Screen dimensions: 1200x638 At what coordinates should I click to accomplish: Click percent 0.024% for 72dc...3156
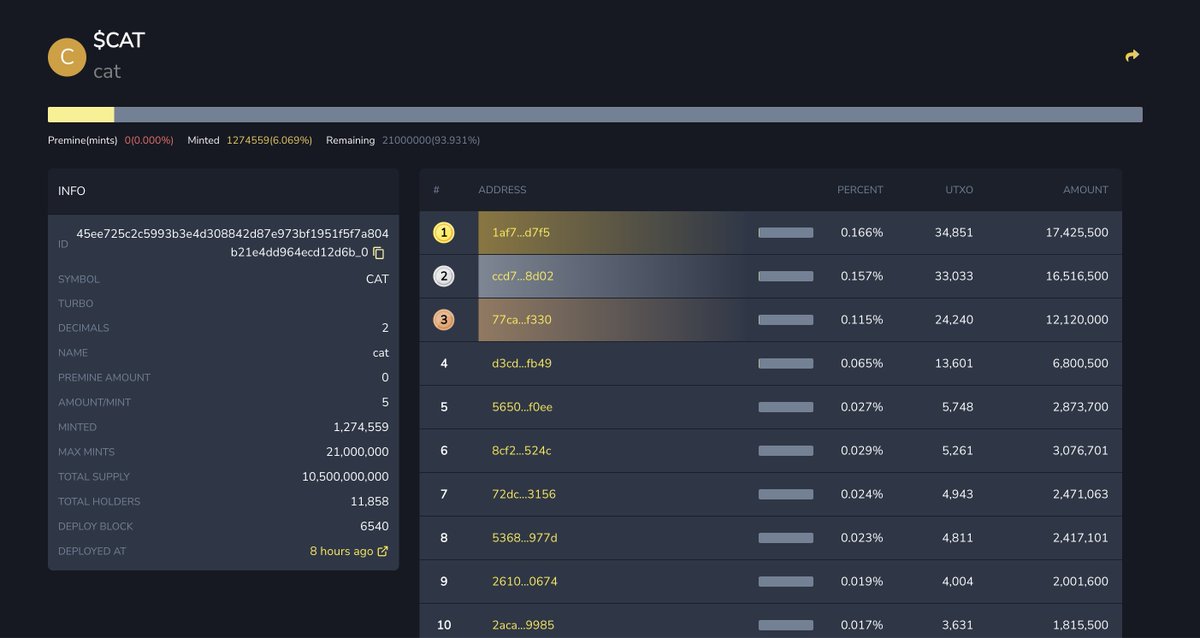(x=862, y=494)
